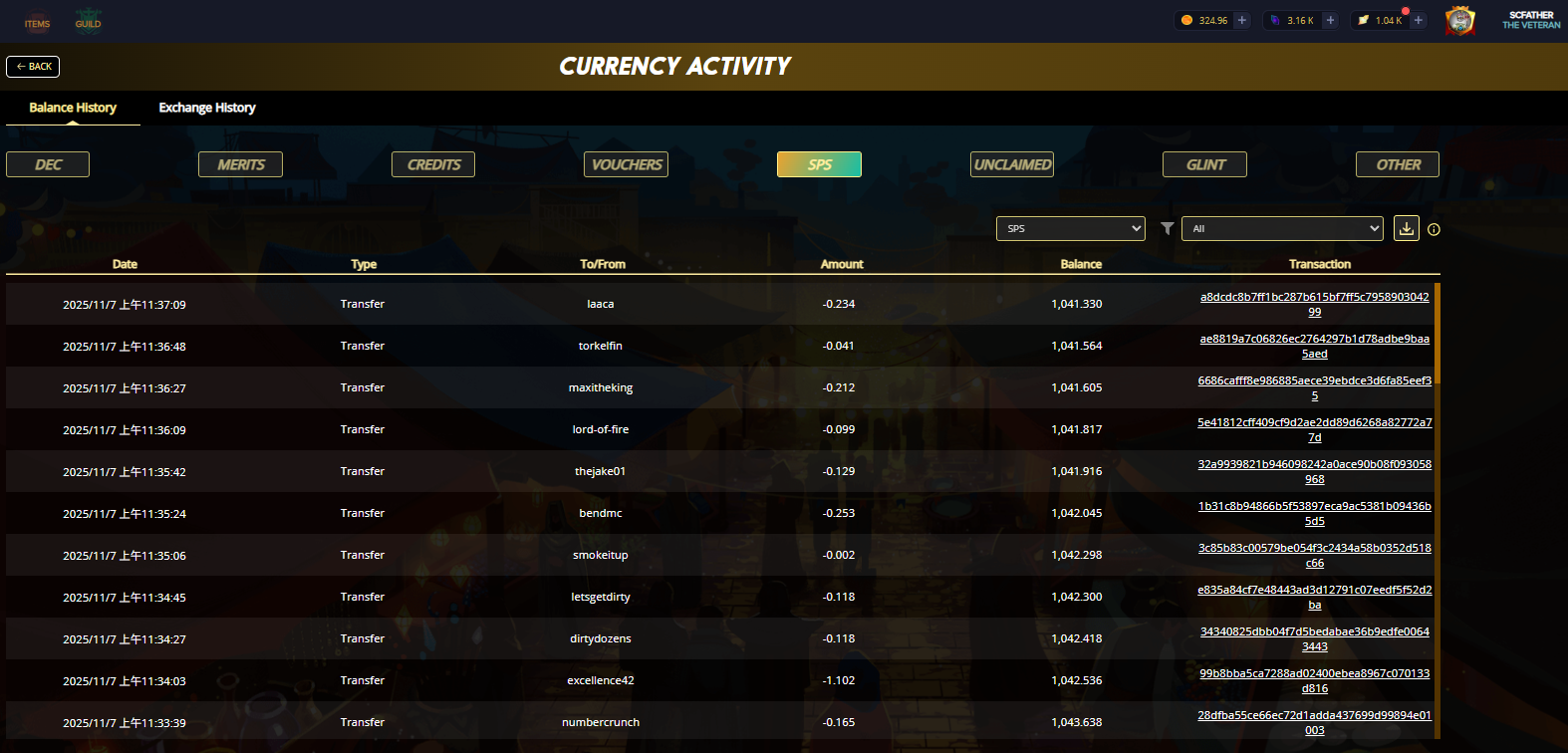Select the VOUCHERS currency button
The image size is (1568, 753).
[626, 164]
